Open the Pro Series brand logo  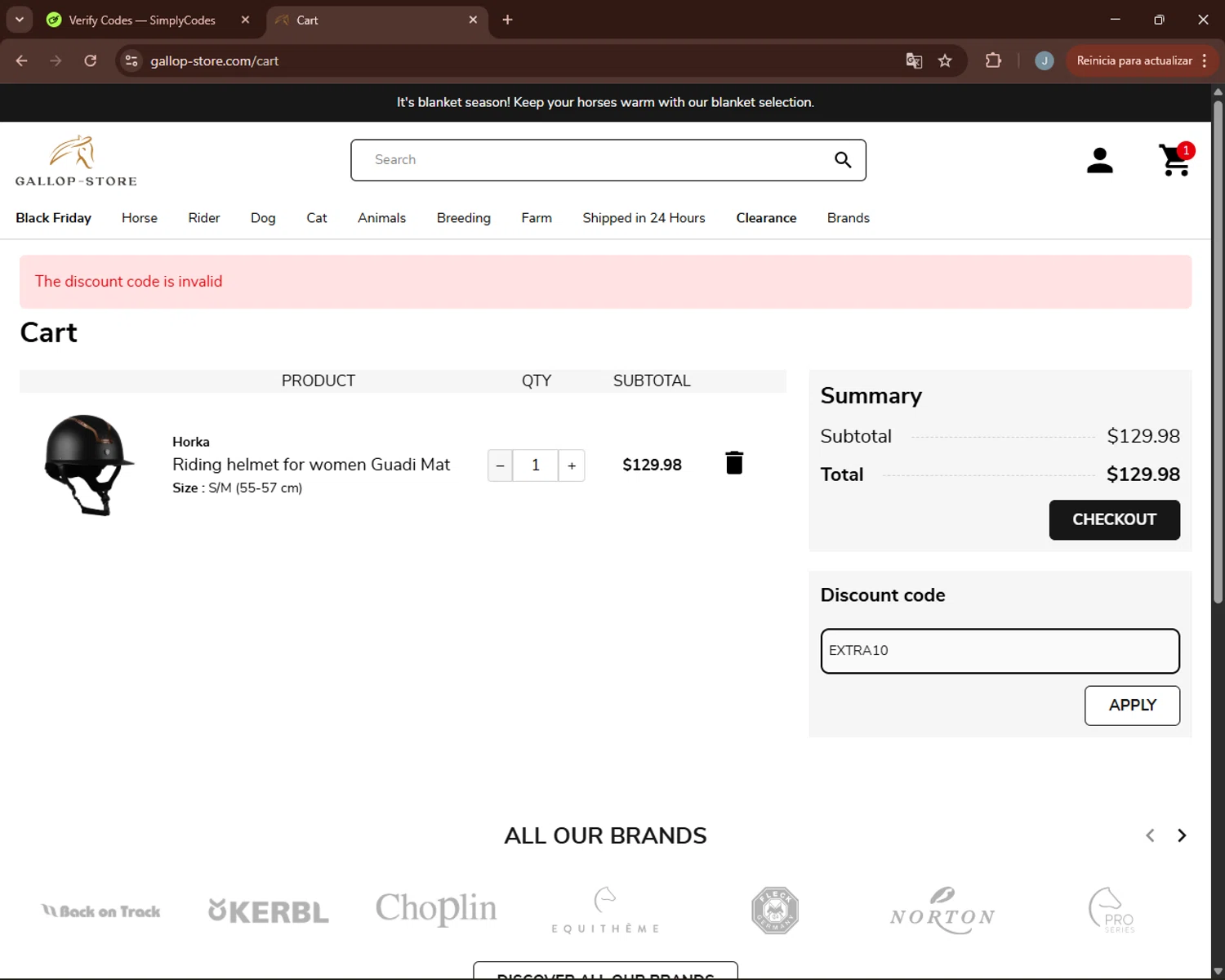pos(1111,910)
